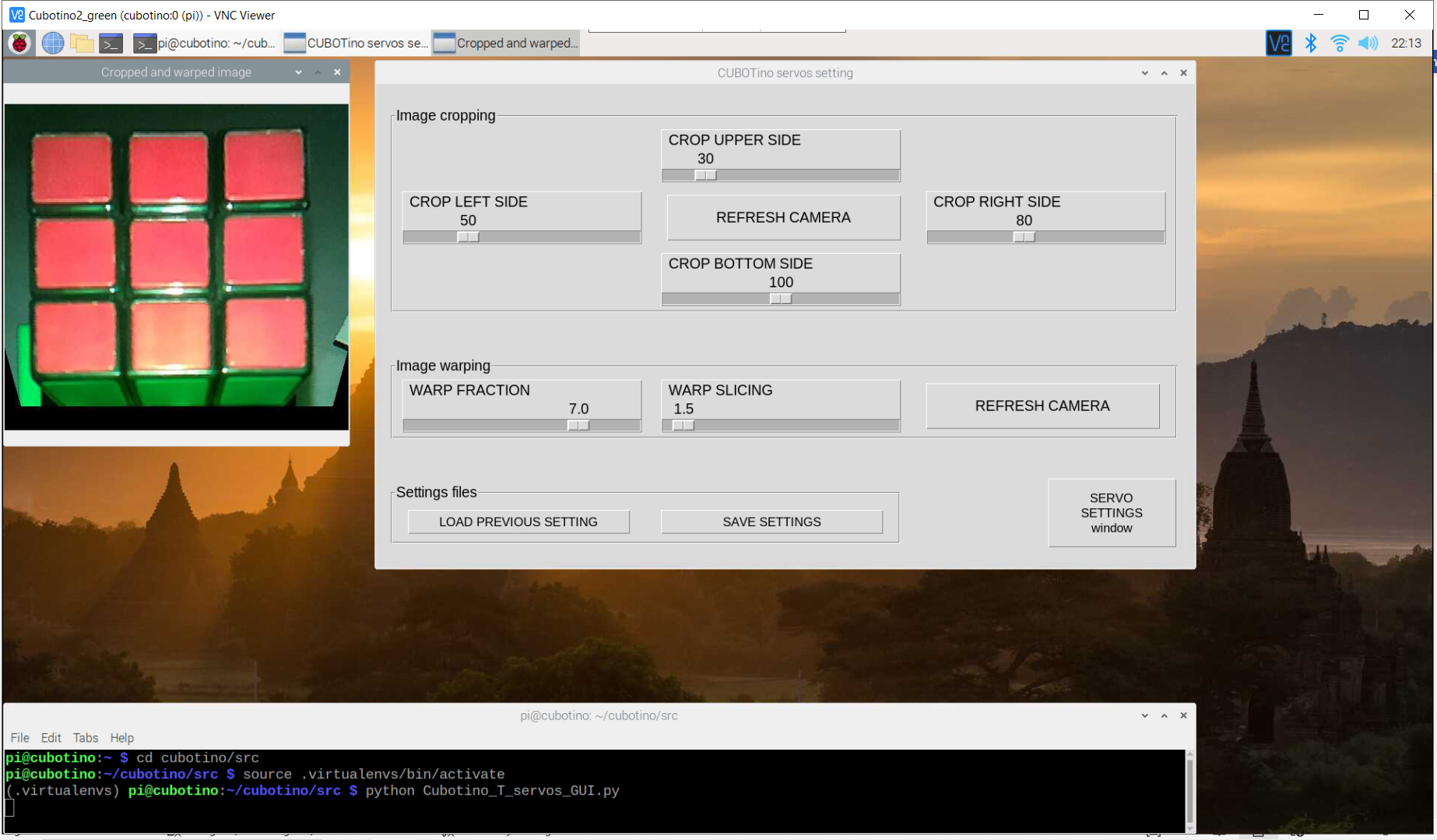Open the Tabs menu in the terminal
The height and width of the screenshot is (840, 1437).
click(x=86, y=737)
